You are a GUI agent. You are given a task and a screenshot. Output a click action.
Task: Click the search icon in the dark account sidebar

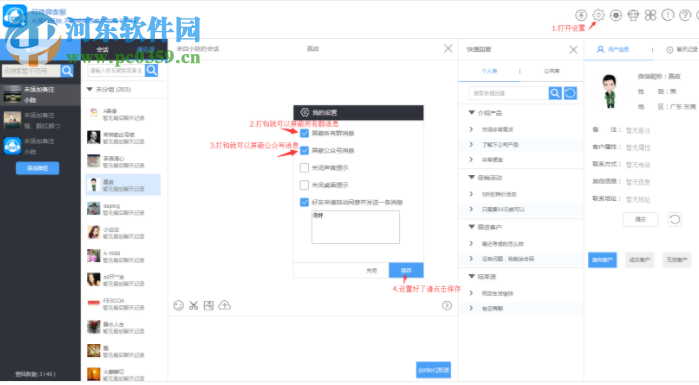point(67,71)
